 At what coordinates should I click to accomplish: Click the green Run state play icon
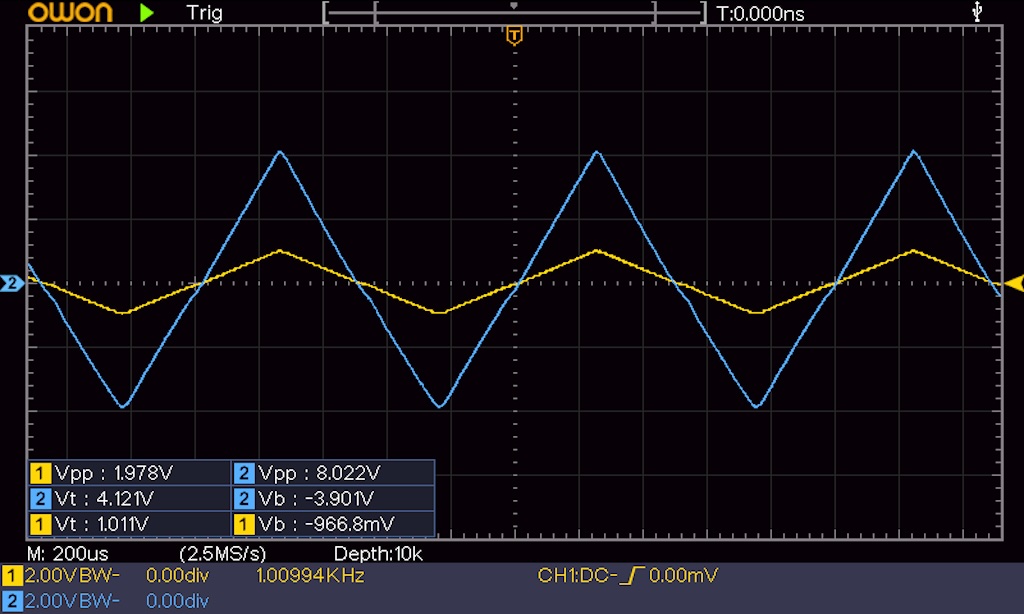coord(147,13)
